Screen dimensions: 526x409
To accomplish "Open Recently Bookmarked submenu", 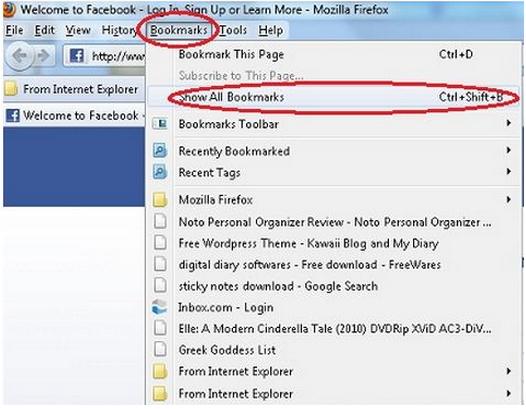I will tap(334, 151).
